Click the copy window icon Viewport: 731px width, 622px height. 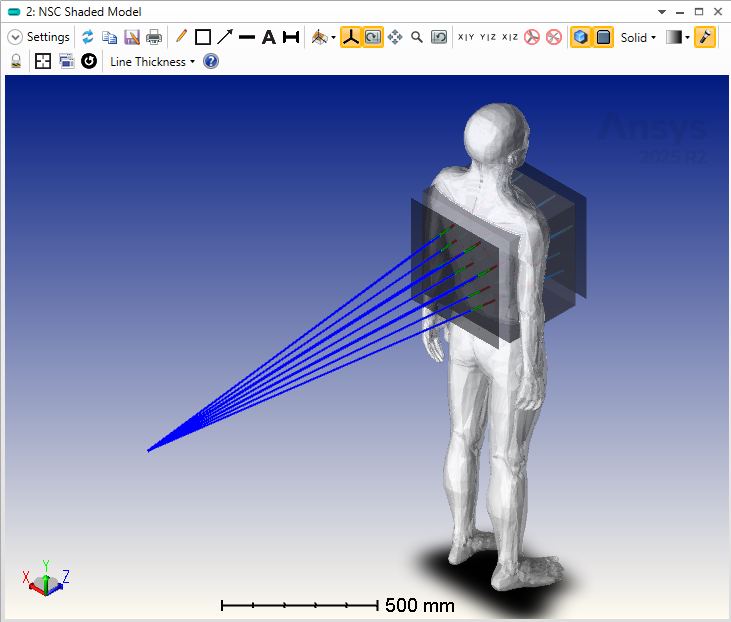point(110,37)
